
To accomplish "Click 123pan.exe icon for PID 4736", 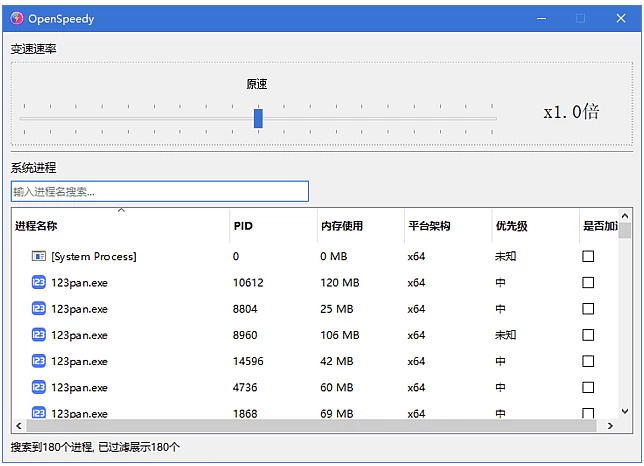I will click(38, 387).
